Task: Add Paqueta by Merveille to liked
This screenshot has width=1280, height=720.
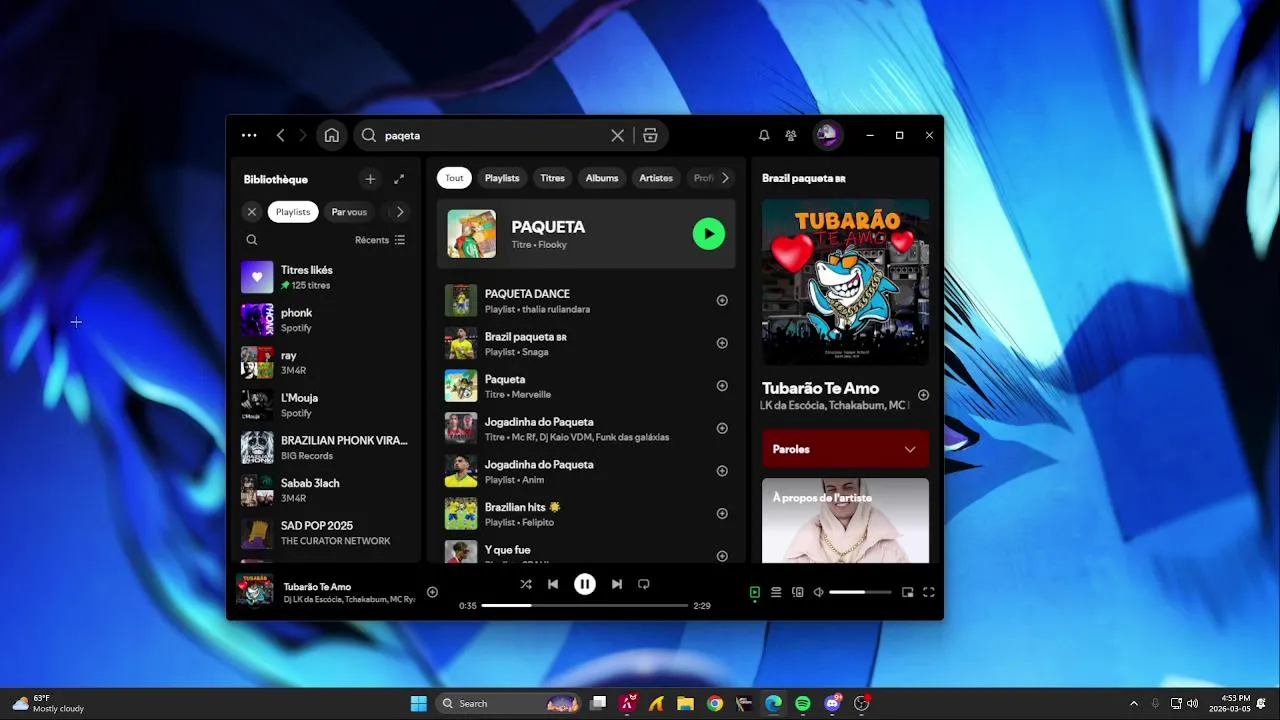Action: [x=722, y=386]
